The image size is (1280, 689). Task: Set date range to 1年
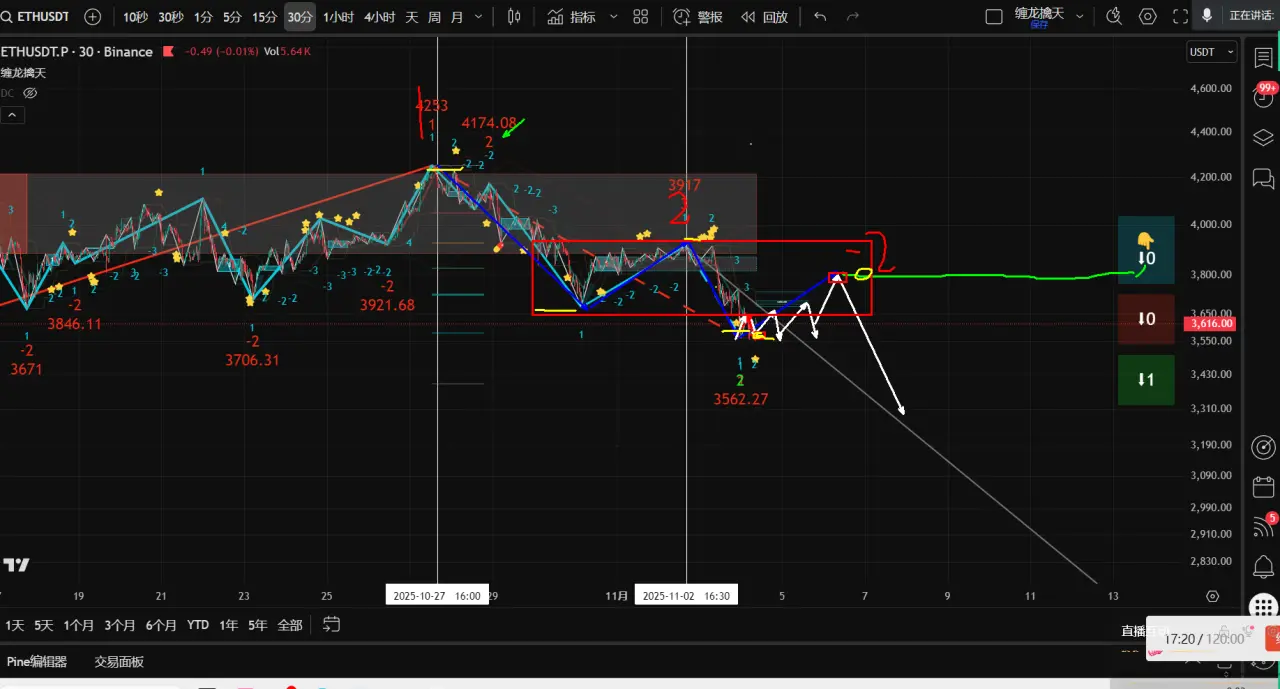pyautogui.click(x=229, y=625)
